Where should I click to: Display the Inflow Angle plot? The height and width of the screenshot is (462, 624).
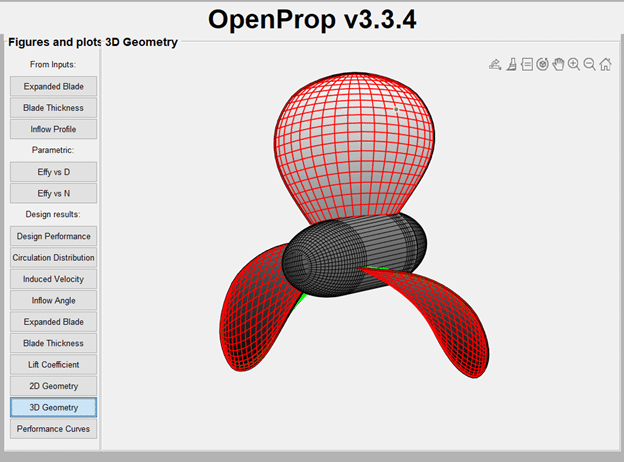(x=53, y=300)
